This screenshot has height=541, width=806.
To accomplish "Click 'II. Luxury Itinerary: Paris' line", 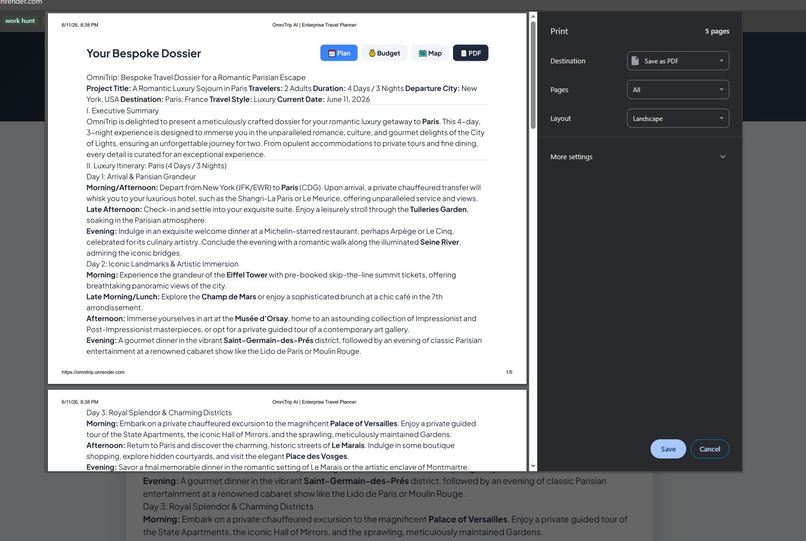I will click(156, 166).
